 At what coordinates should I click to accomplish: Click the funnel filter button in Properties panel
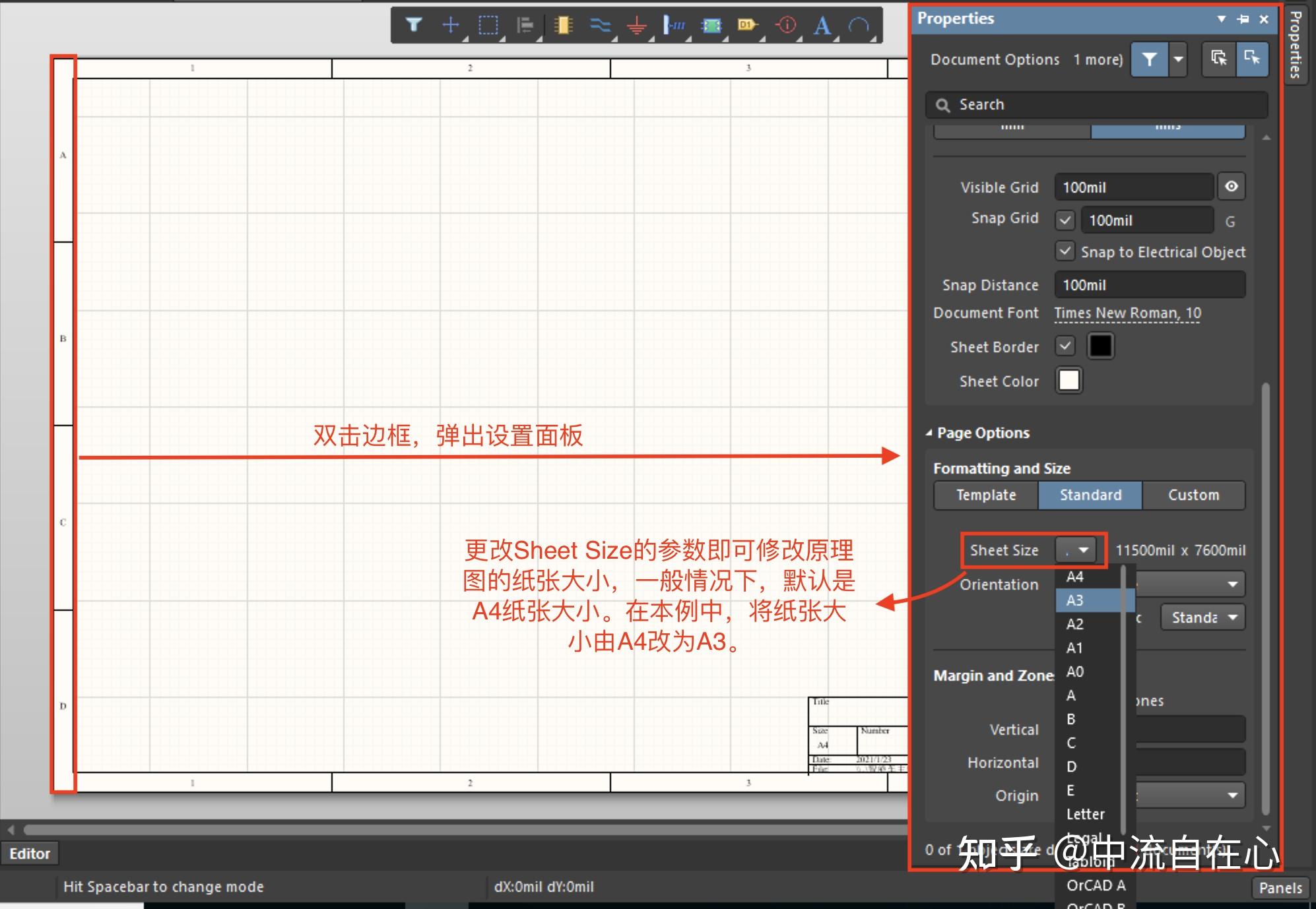coord(1149,59)
